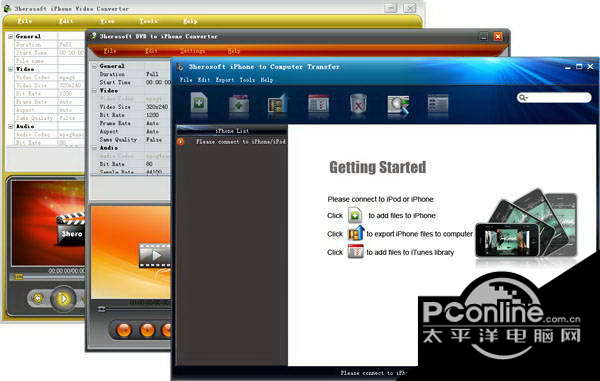Click the iTunes library icon in Getting Started
Screen dimensions: 600x381
point(355,252)
